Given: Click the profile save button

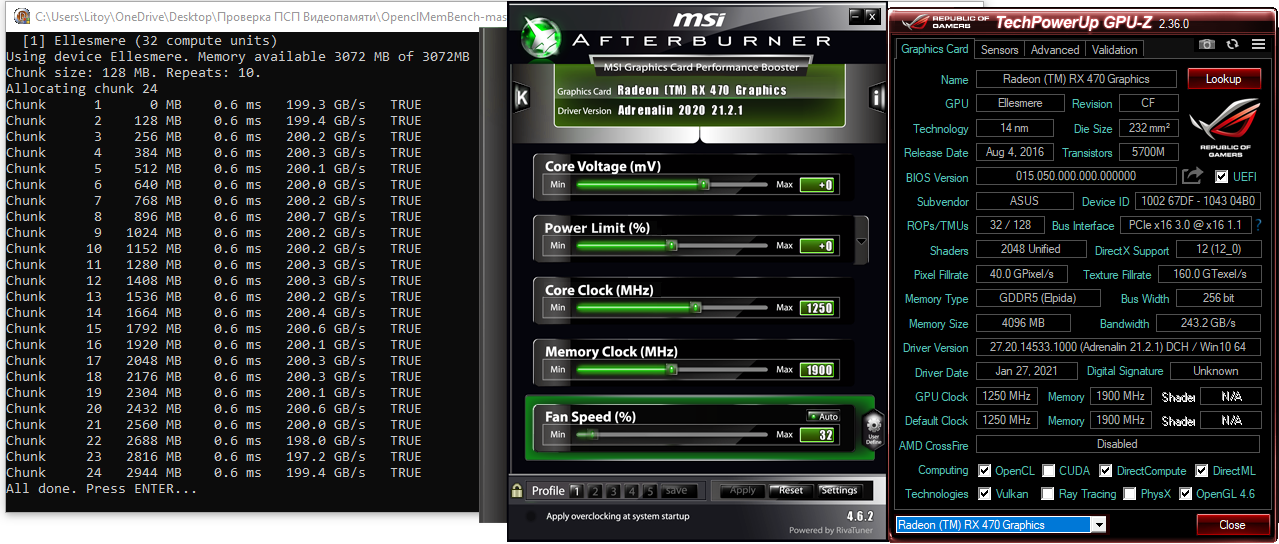Looking at the screenshot, I should tap(677, 491).
